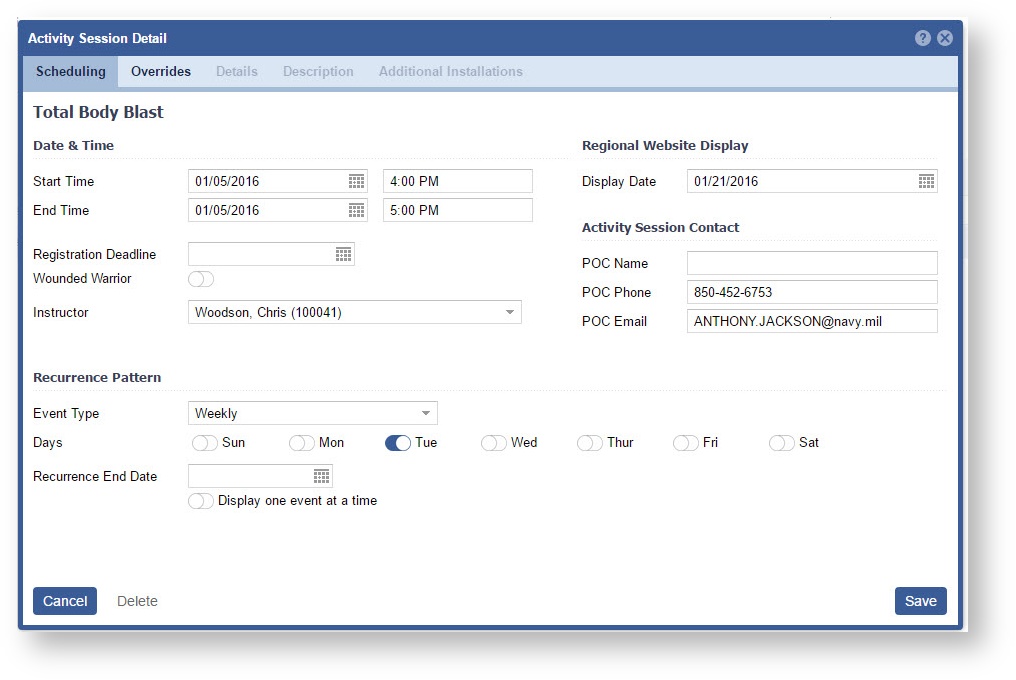
Task: Enable the Fri day toggle
Action: [x=685, y=443]
